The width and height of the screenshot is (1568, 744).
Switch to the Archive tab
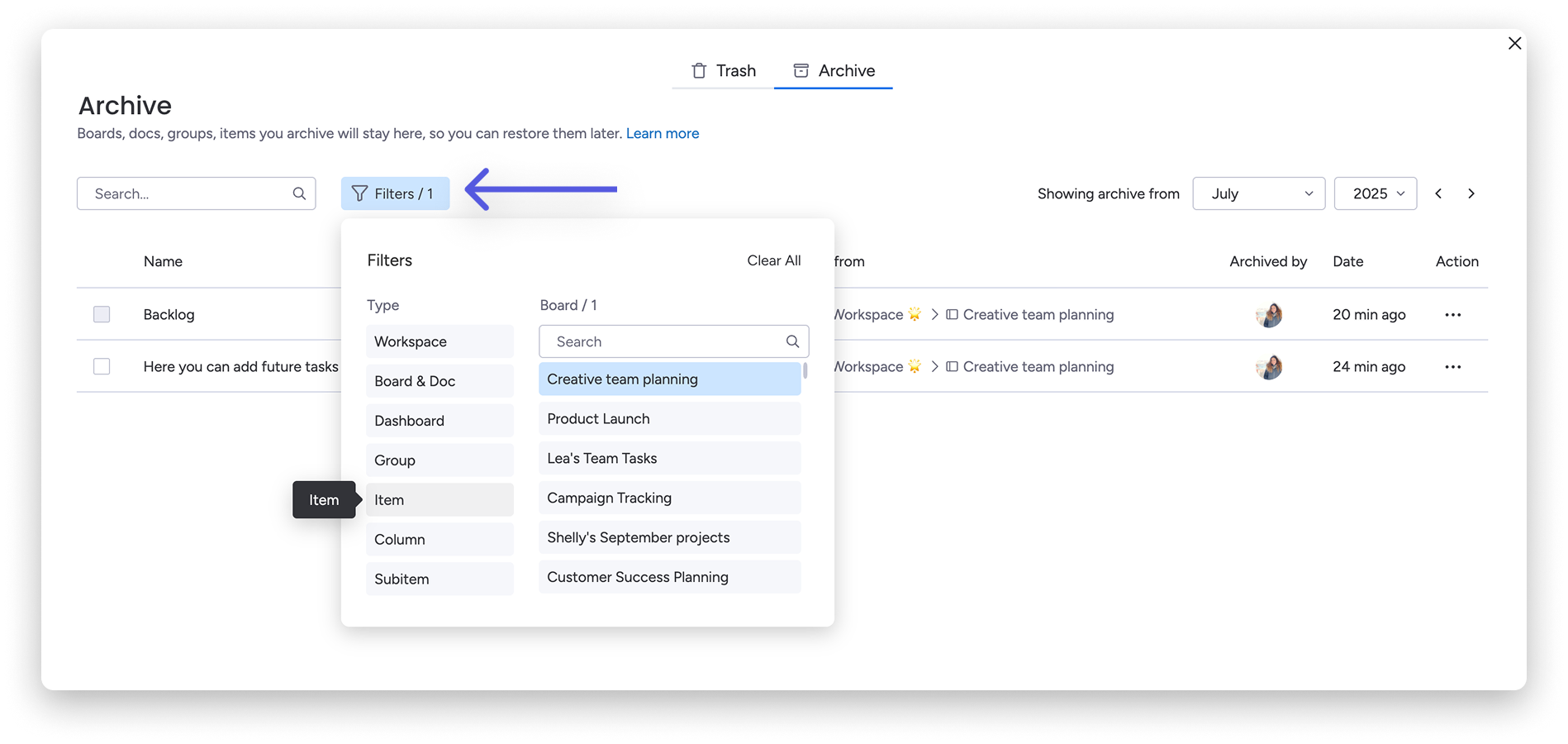tap(834, 71)
